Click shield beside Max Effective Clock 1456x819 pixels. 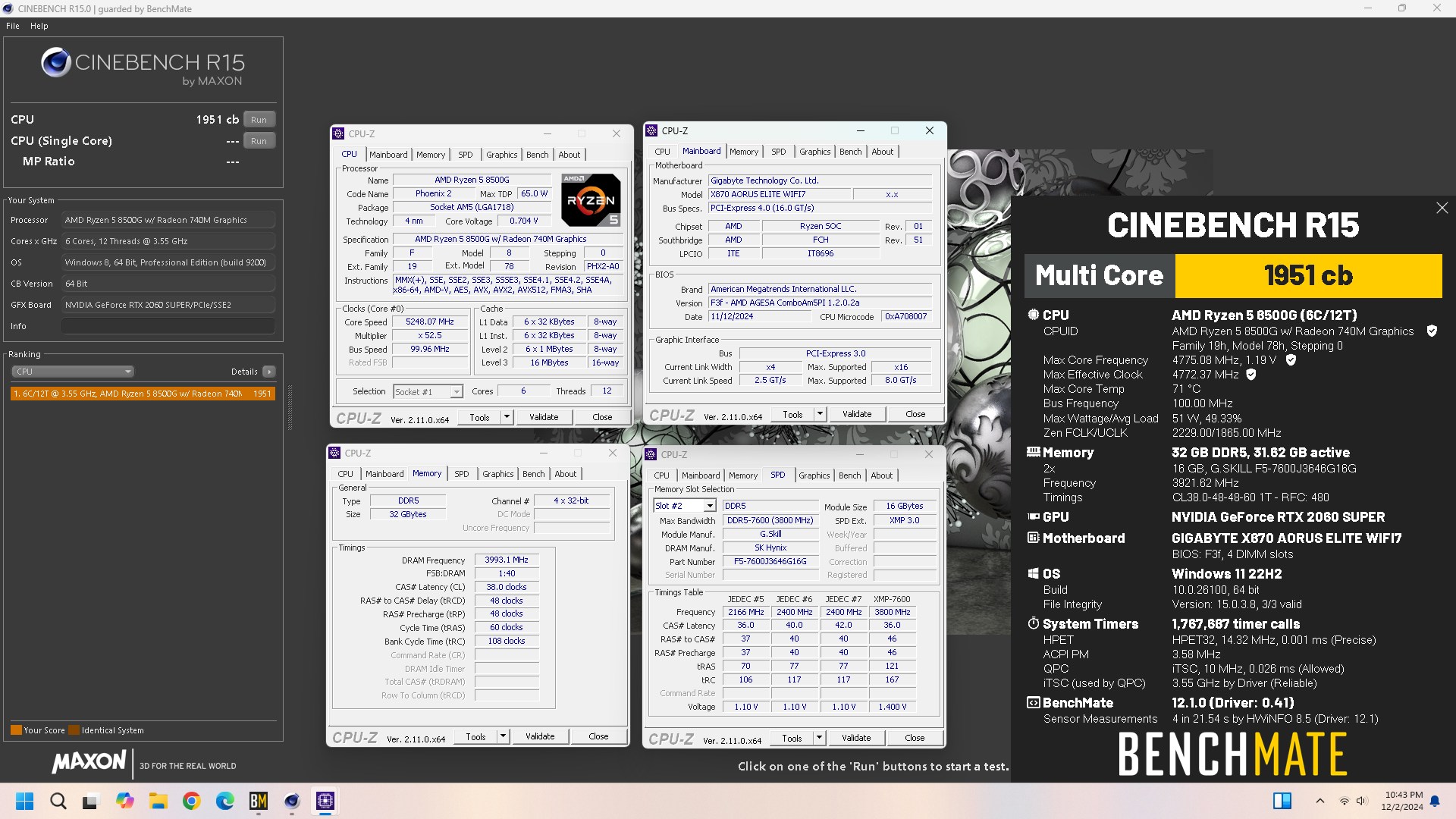click(1251, 374)
